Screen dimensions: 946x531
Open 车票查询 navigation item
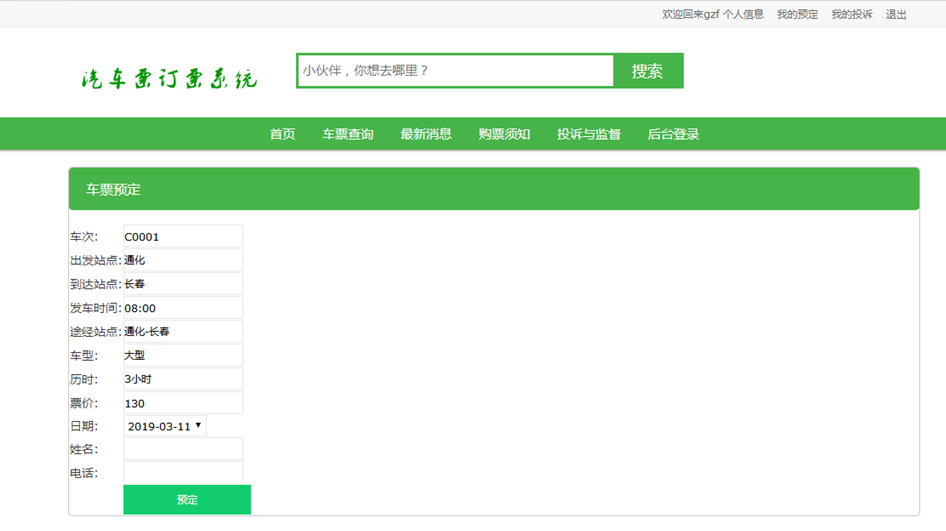348,134
